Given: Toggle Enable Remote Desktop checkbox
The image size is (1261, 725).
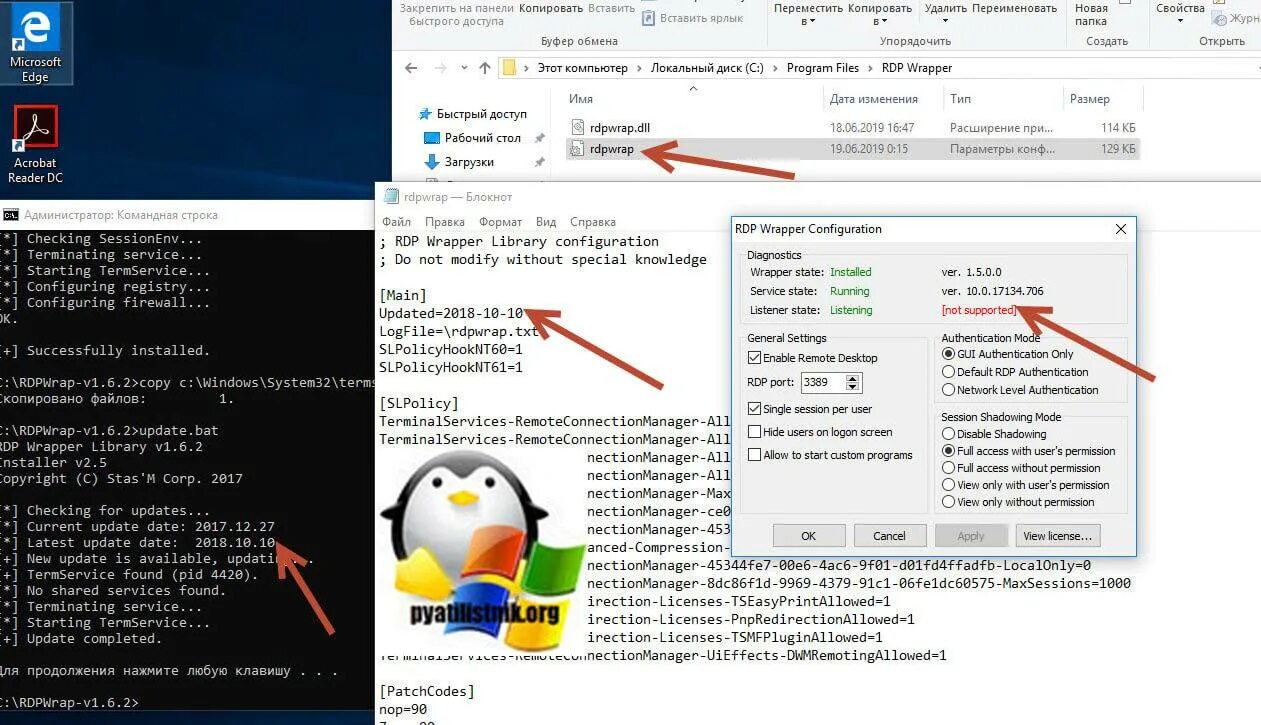Looking at the screenshot, I should tap(755, 358).
